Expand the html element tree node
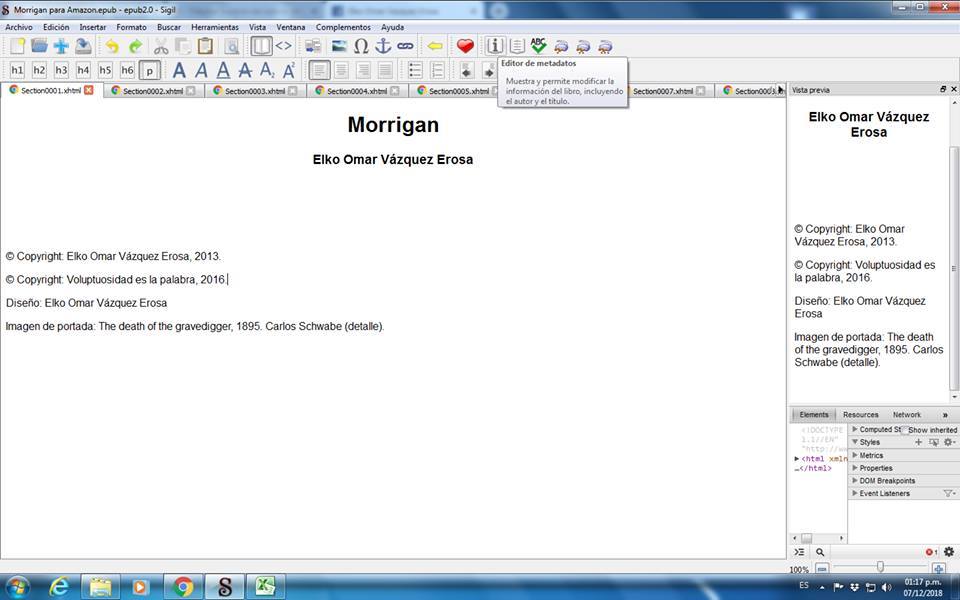The height and width of the screenshot is (600, 960). 797,459
